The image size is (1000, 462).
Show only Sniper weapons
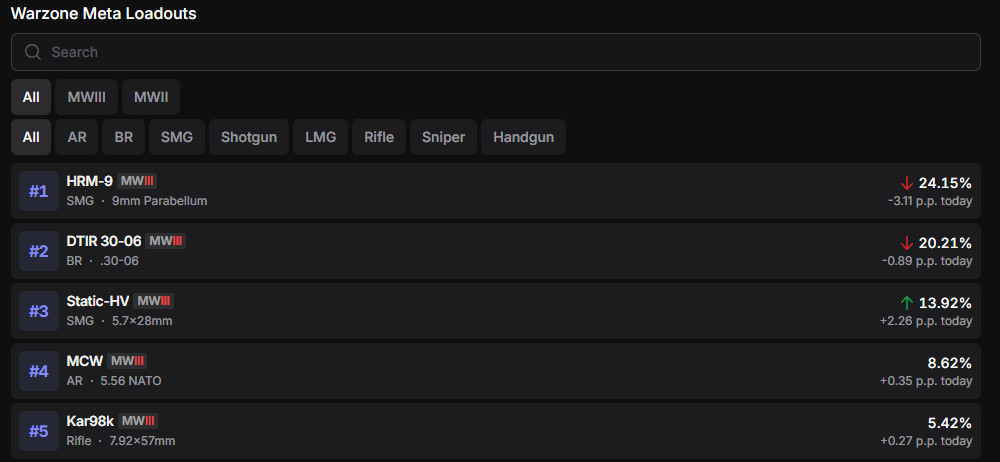(x=443, y=137)
